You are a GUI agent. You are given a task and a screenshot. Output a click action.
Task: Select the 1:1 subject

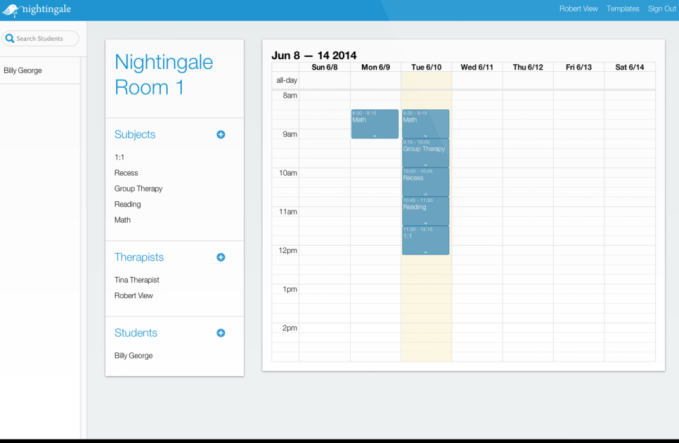[120, 157]
